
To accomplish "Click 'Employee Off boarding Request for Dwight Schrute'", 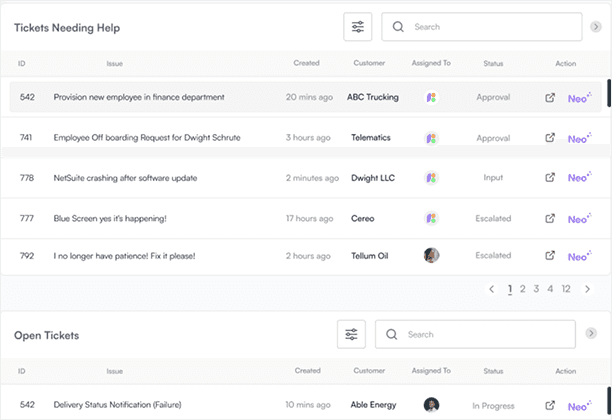I will [147, 137].
